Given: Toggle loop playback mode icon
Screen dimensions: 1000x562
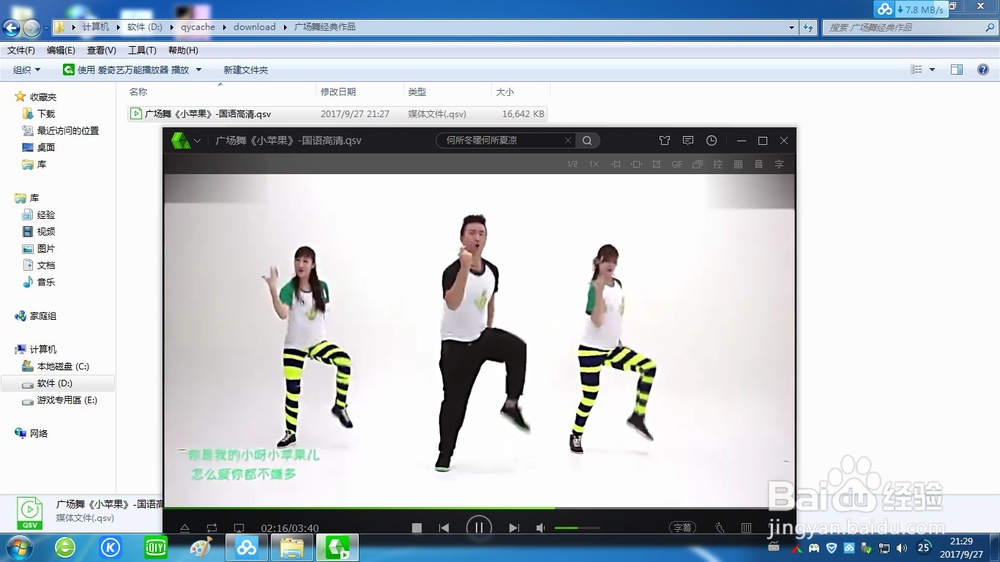Looking at the screenshot, I should (x=212, y=528).
